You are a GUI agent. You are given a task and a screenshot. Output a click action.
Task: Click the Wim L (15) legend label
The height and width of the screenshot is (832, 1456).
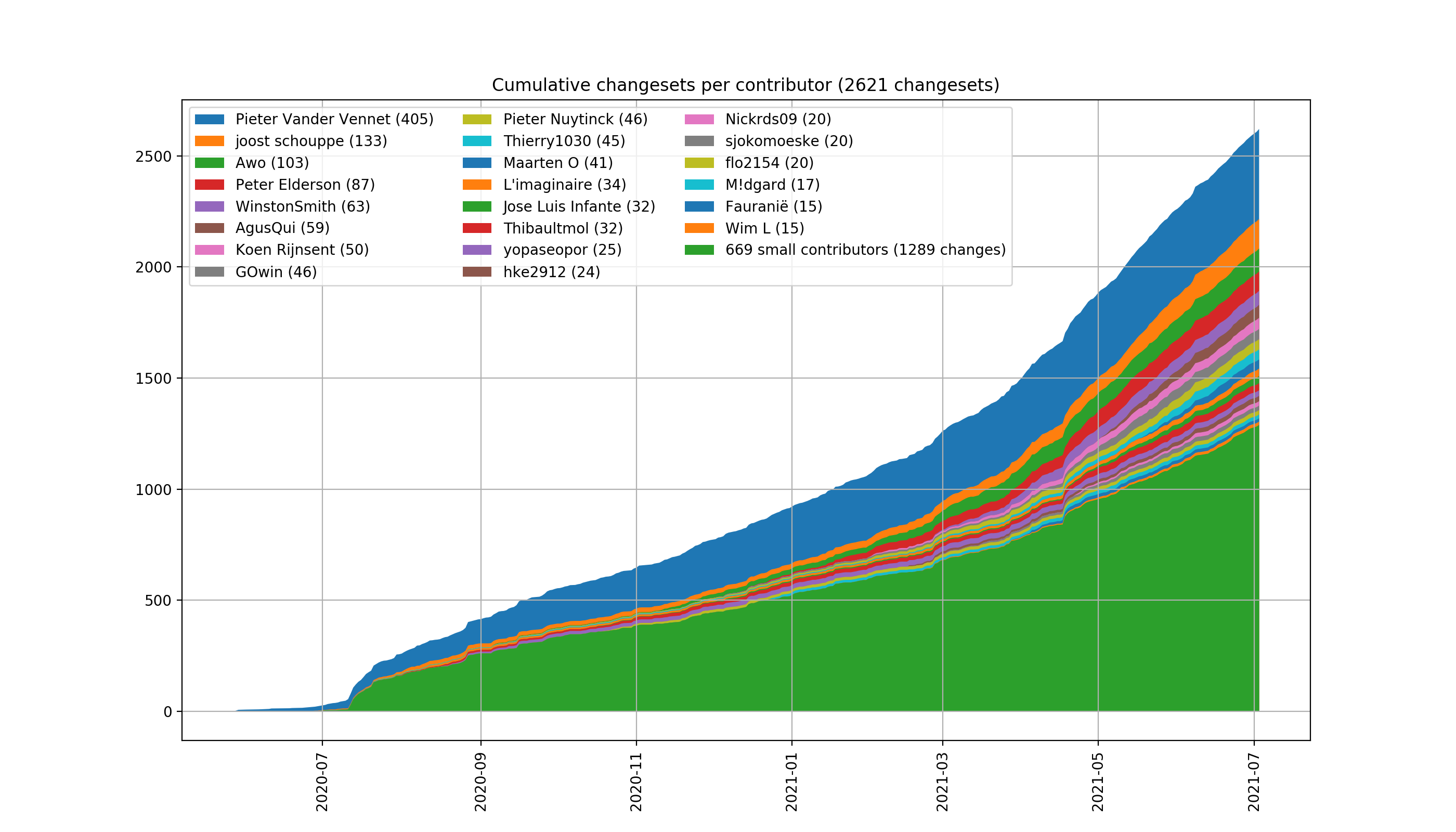point(764,229)
